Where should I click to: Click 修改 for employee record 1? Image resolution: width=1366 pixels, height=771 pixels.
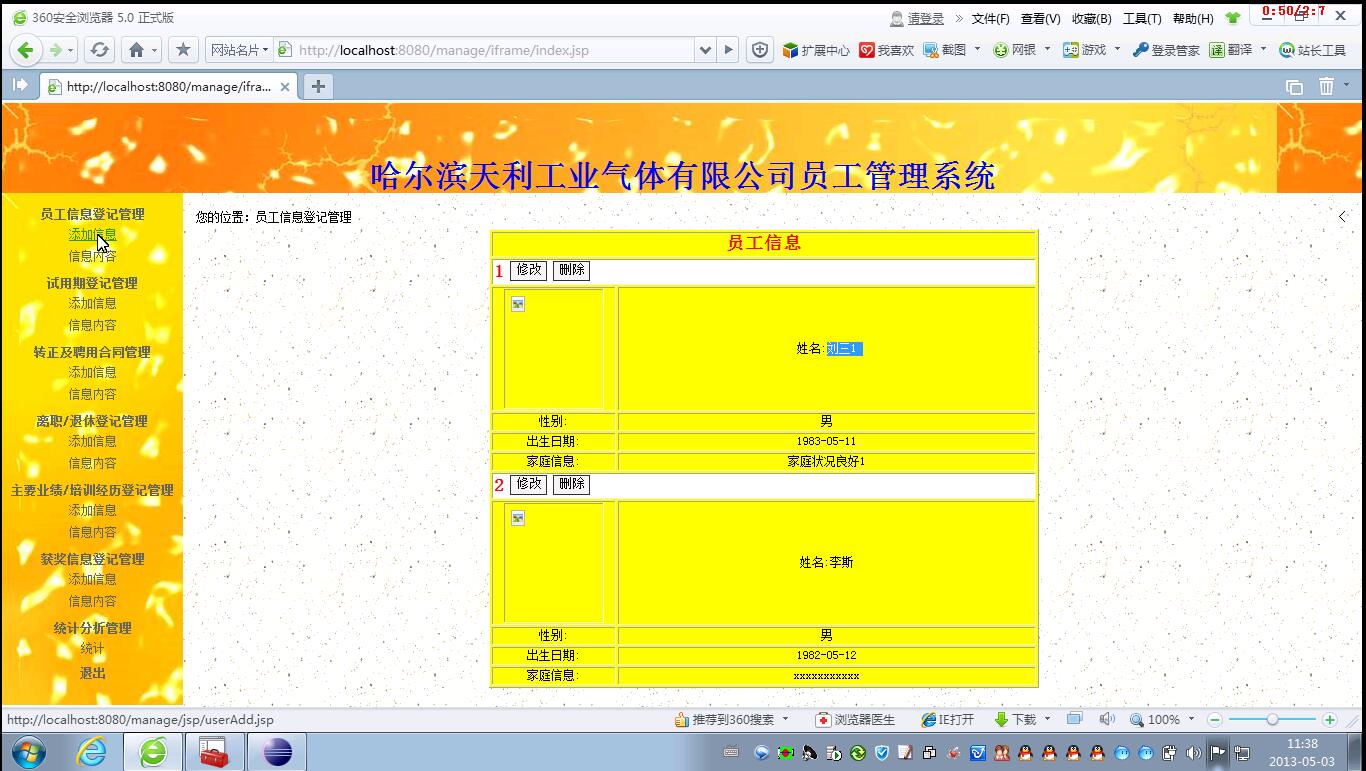(x=528, y=270)
